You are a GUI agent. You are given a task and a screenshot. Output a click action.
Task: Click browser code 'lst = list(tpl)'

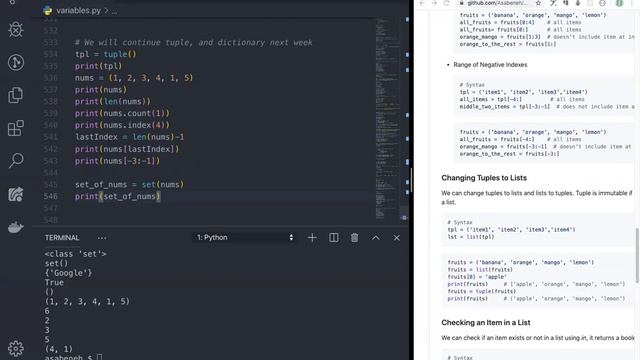(x=471, y=237)
